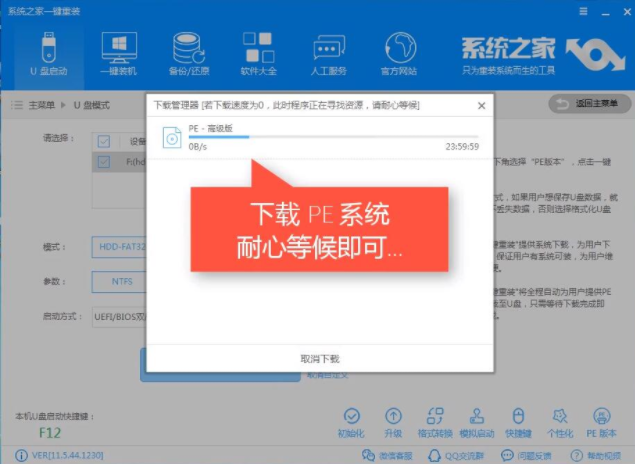This screenshot has height=464, width=635.
Task: Click 取消下载 to cancel the download
Action: pos(320,359)
